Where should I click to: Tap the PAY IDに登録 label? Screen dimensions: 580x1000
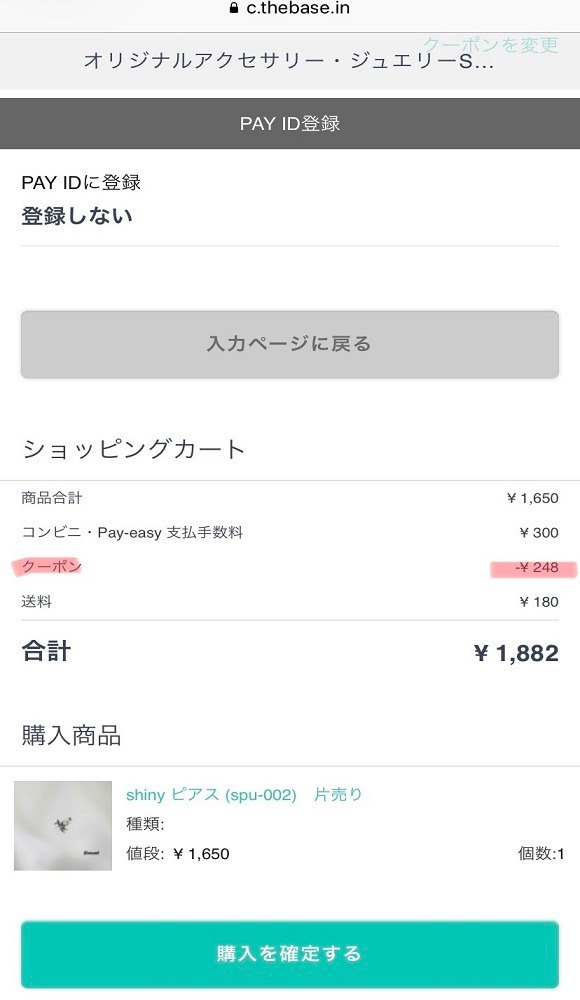(81, 183)
